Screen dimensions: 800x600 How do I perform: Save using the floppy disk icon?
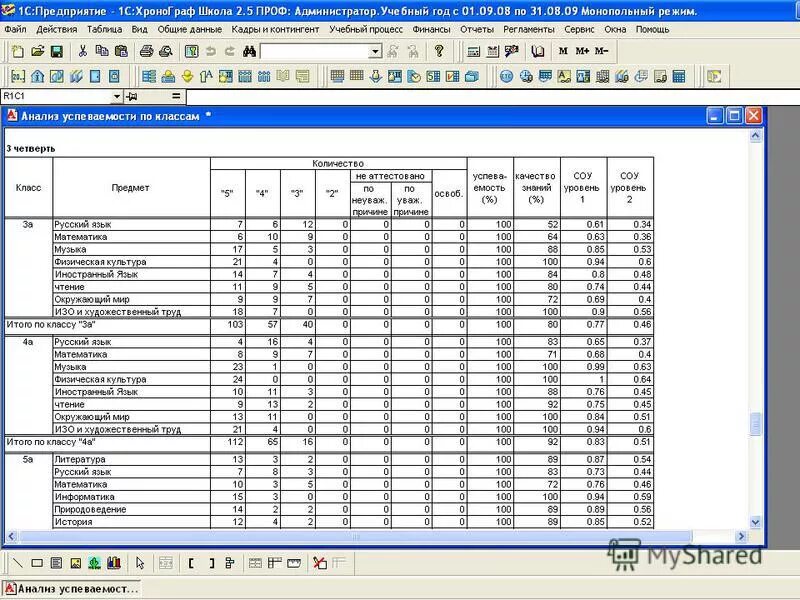point(57,51)
